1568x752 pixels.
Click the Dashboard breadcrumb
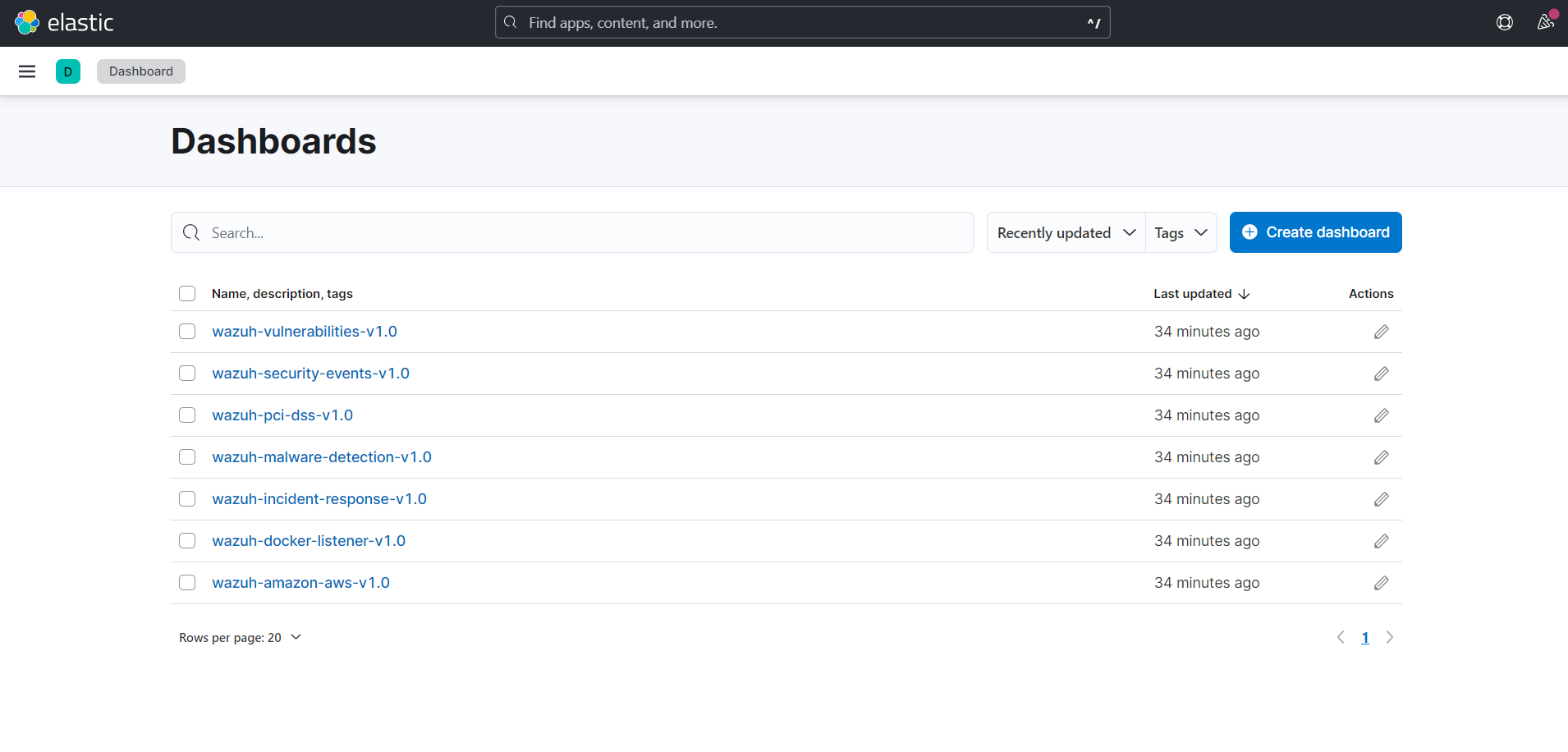[x=141, y=71]
